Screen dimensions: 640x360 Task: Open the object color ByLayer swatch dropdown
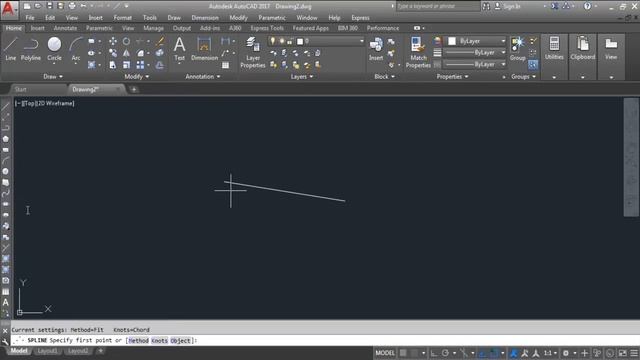477,41
